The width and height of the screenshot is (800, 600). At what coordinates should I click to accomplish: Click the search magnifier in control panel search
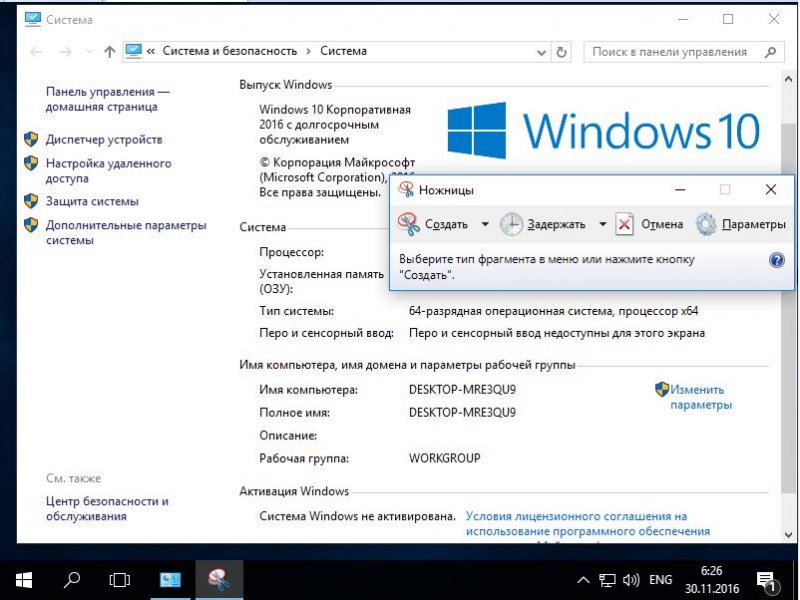771,52
